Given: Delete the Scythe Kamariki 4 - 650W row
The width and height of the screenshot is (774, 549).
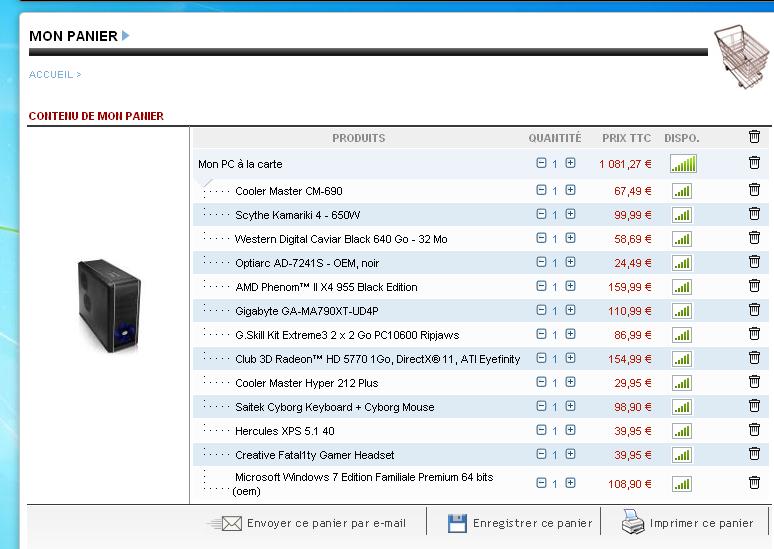Looking at the screenshot, I should (x=754, y=213).
